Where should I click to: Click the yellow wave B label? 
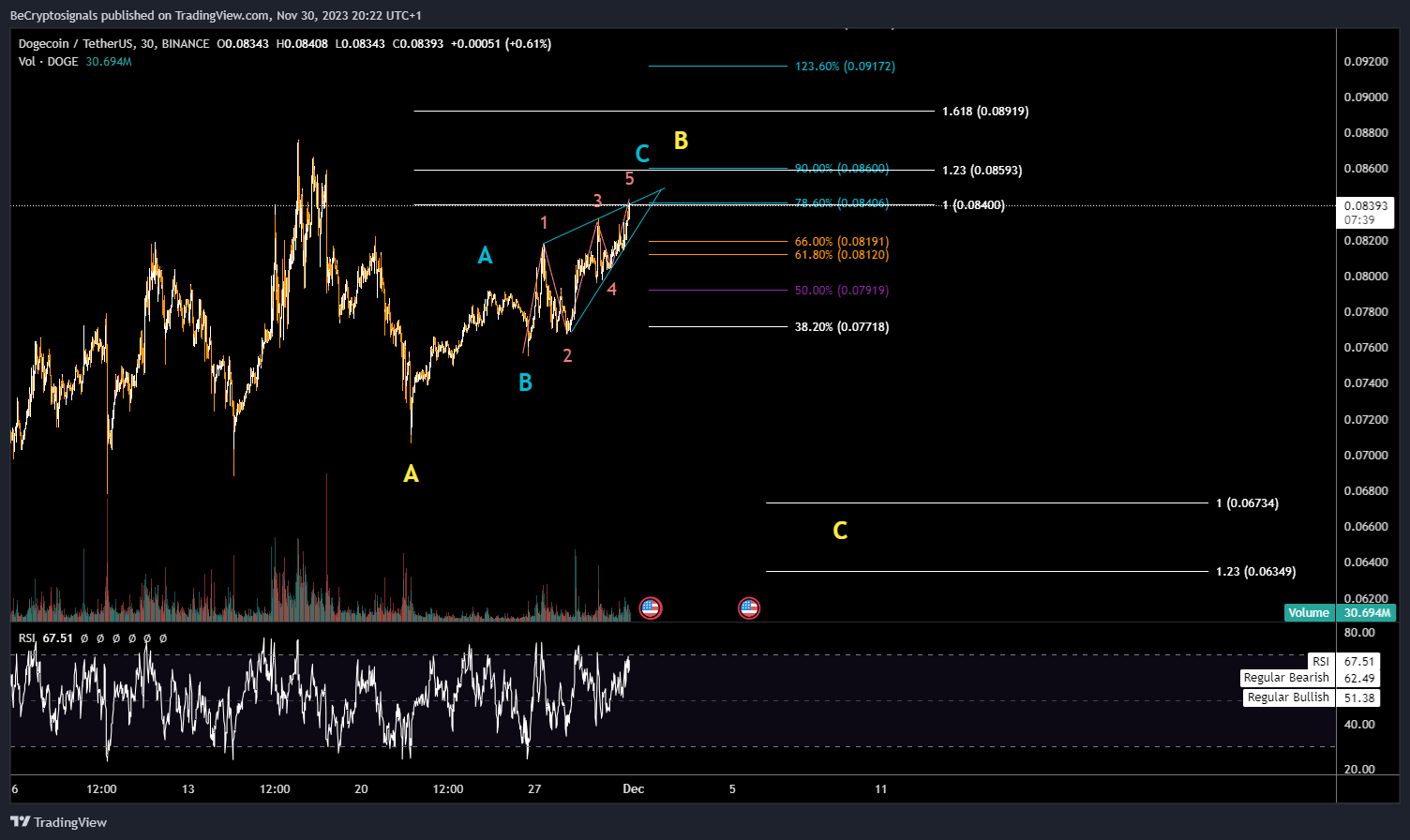coord(681,141)
